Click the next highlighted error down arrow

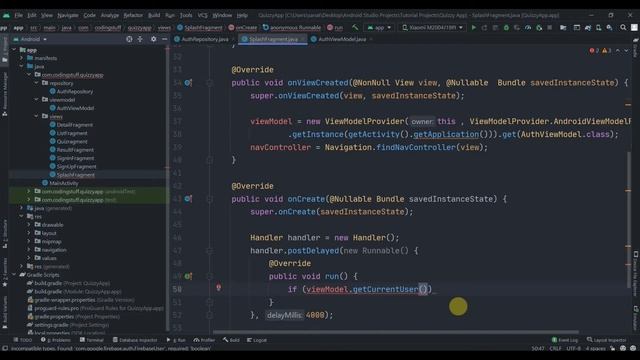626,51
